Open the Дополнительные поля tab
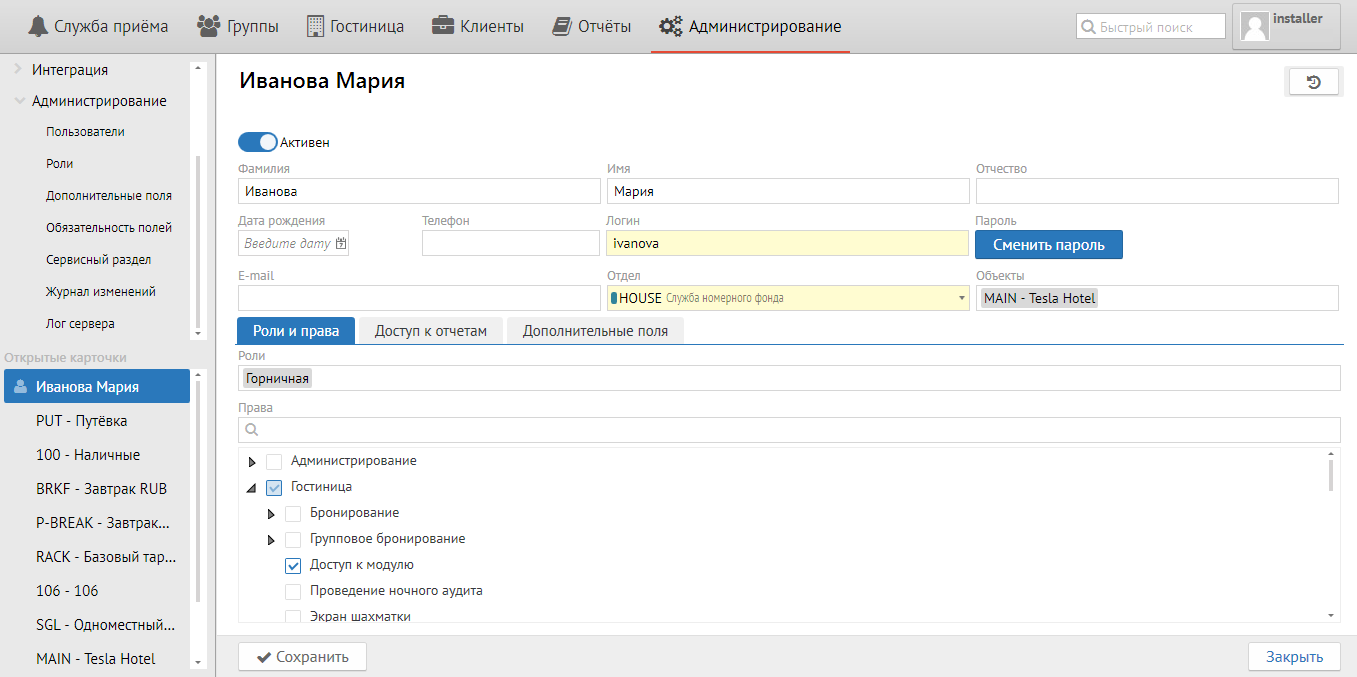This screenshot has width=1357, height=677. [594, 331]
